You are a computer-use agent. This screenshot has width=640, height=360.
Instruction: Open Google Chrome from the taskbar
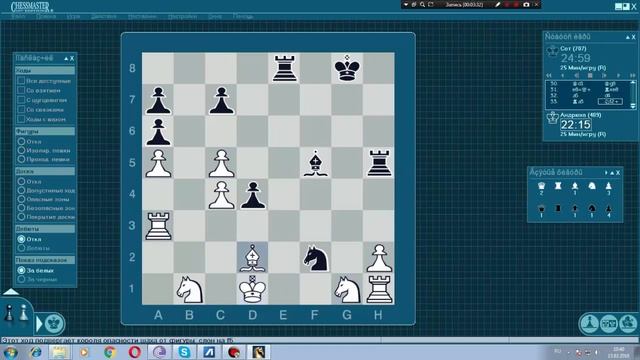tap(109, 352)
